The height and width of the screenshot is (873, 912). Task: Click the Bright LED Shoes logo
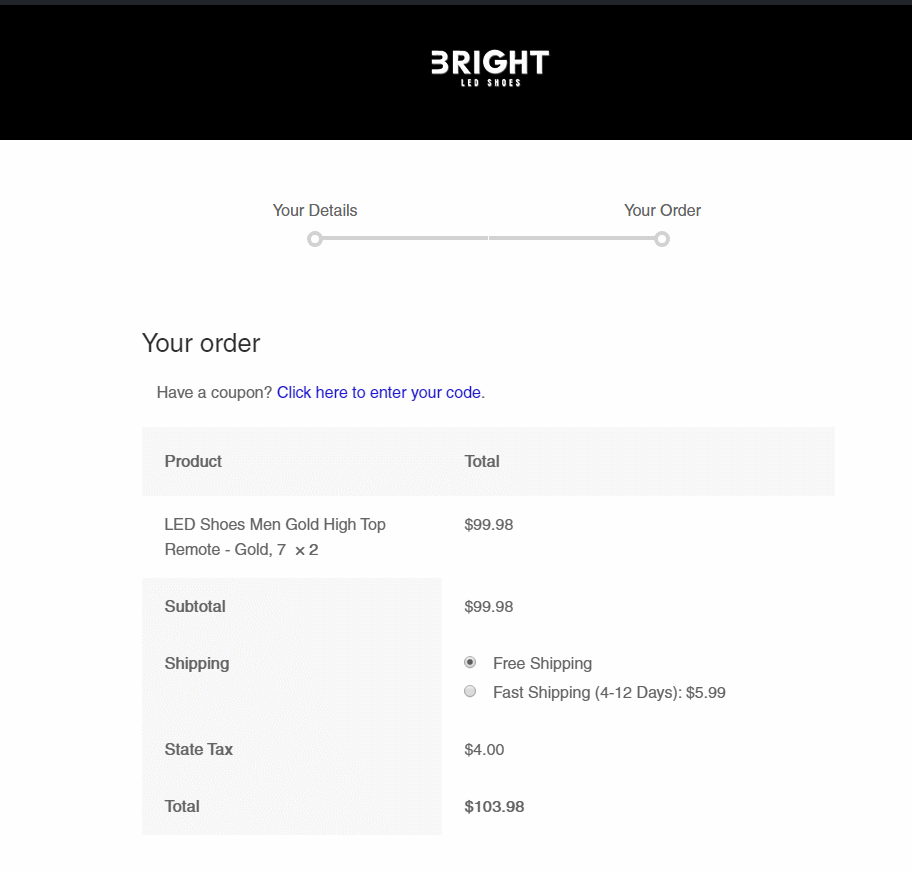490,69
